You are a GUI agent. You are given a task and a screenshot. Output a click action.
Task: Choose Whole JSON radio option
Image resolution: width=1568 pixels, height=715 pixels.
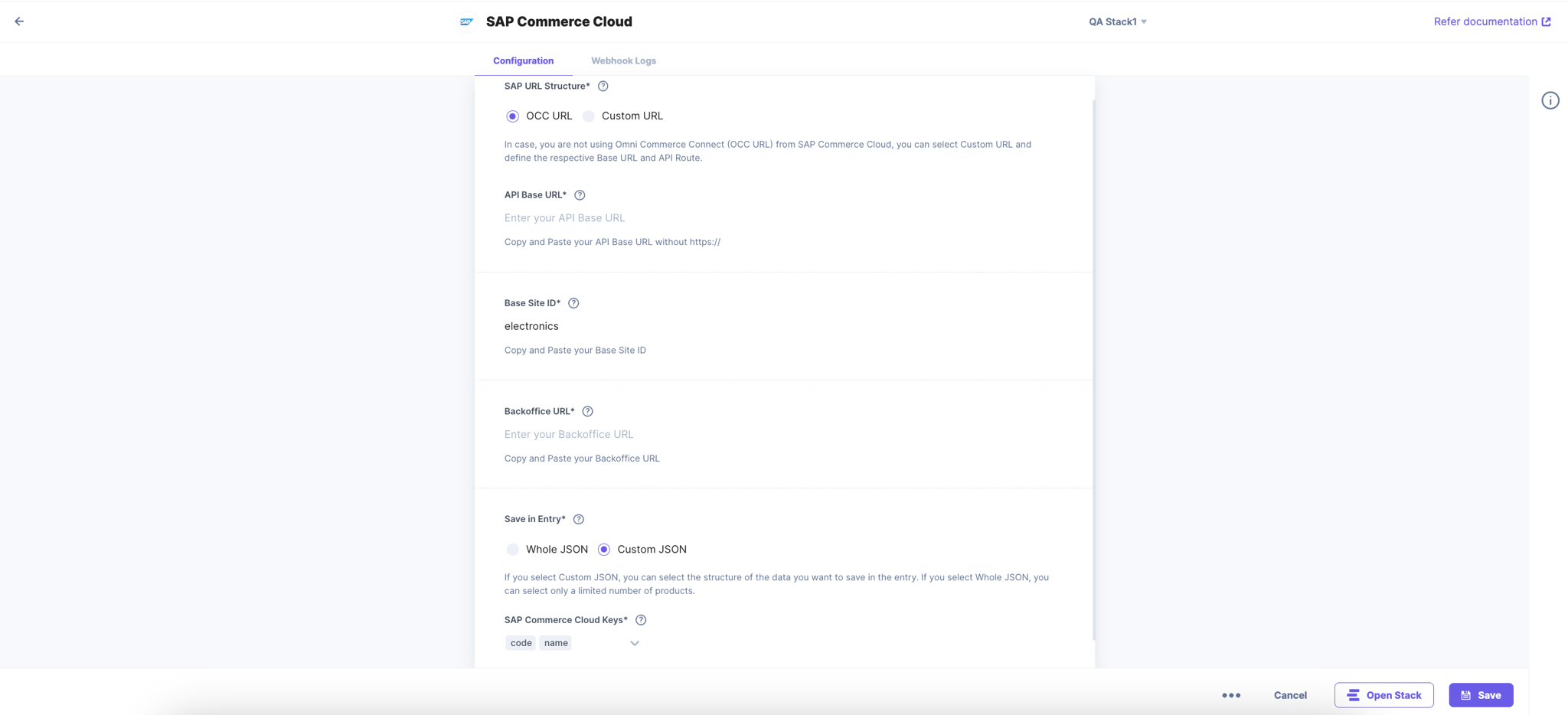(x=512, y=550)
